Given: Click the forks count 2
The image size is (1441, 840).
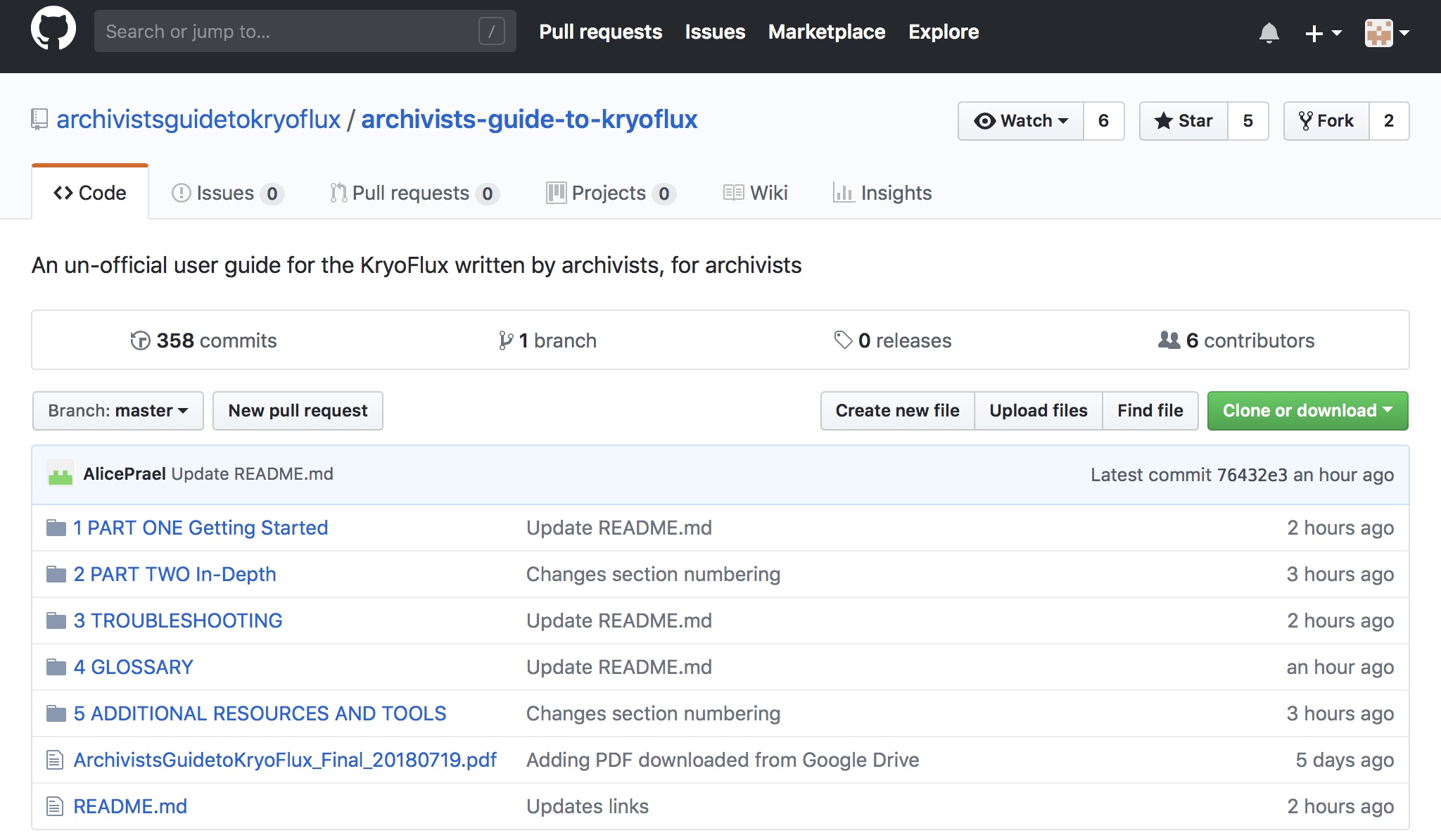Looking at the screenshot, I should coord(1389,121).
